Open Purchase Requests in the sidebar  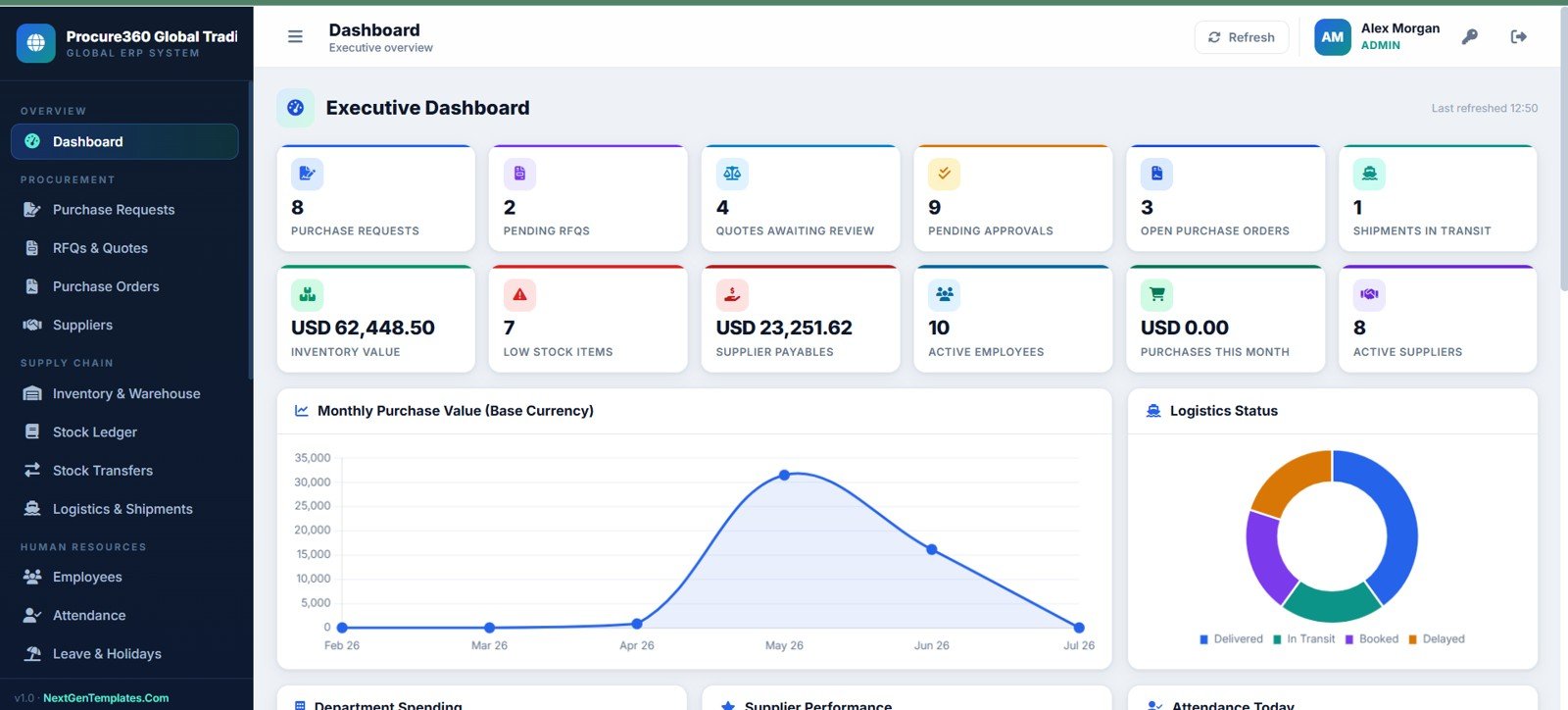click(x=124, y=210)
